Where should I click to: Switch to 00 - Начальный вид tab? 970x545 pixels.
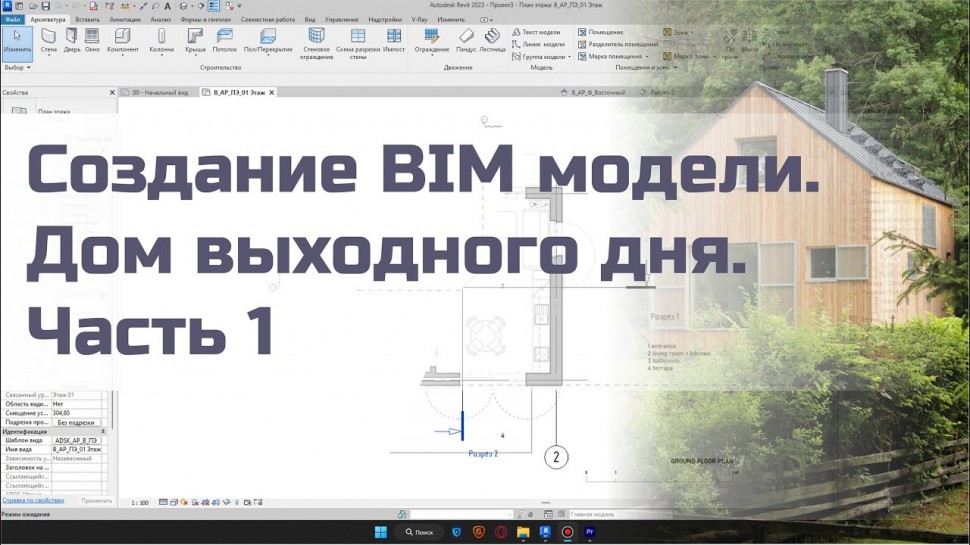158,92
